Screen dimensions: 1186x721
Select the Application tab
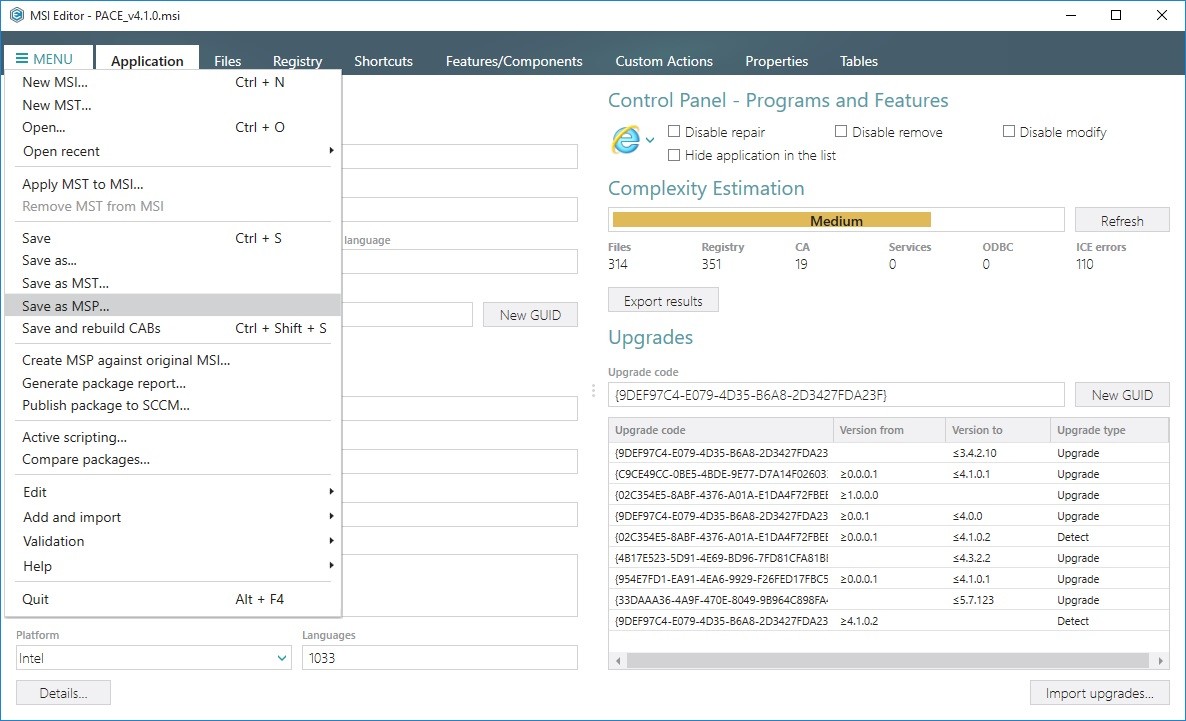(x=147, y=61)
